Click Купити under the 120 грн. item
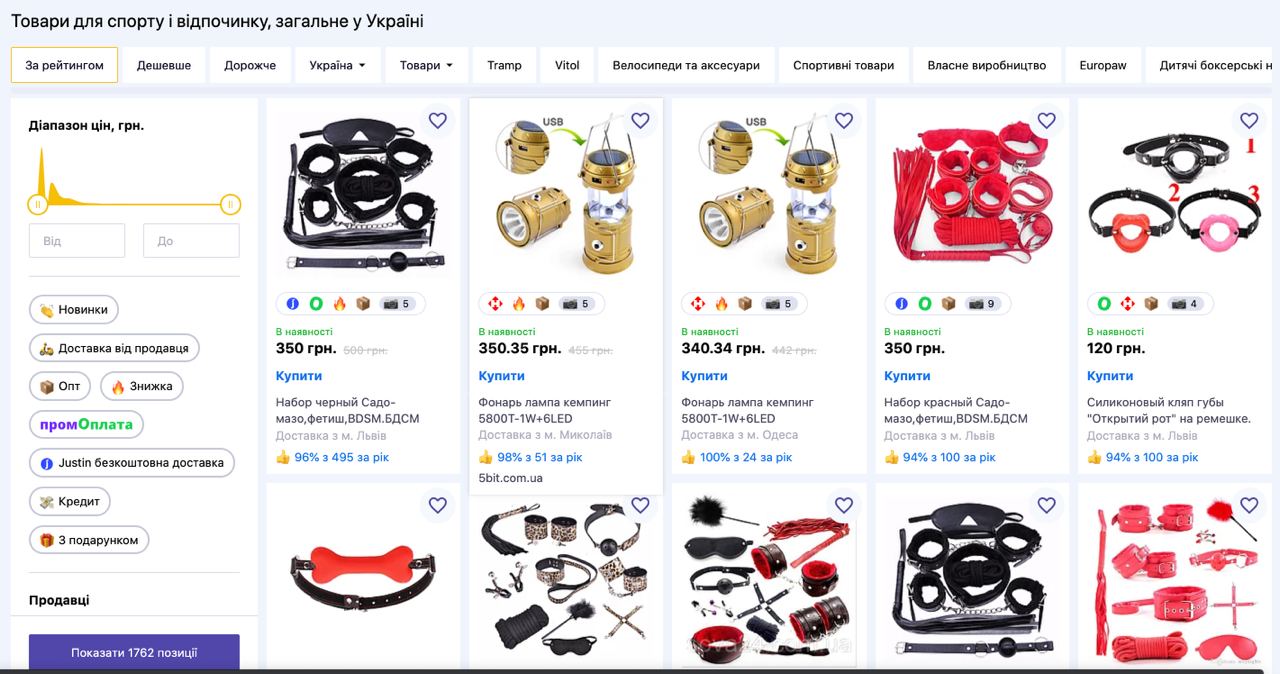1280x674 pixels. [1109, 376]
